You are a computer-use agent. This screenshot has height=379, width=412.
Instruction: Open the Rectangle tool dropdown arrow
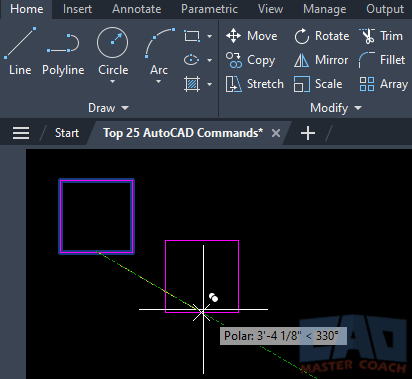pos(209,36)
